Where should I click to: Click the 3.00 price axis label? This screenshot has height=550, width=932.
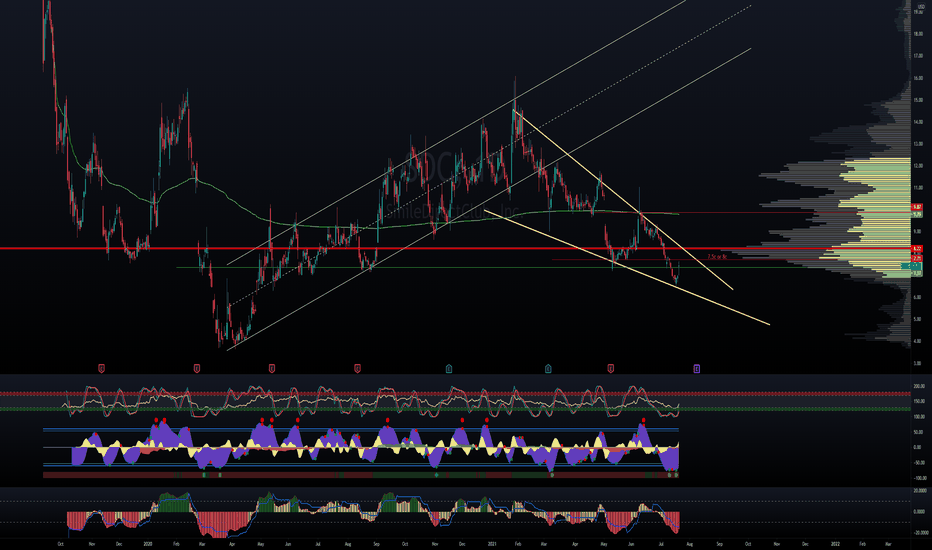pos(918,363)
